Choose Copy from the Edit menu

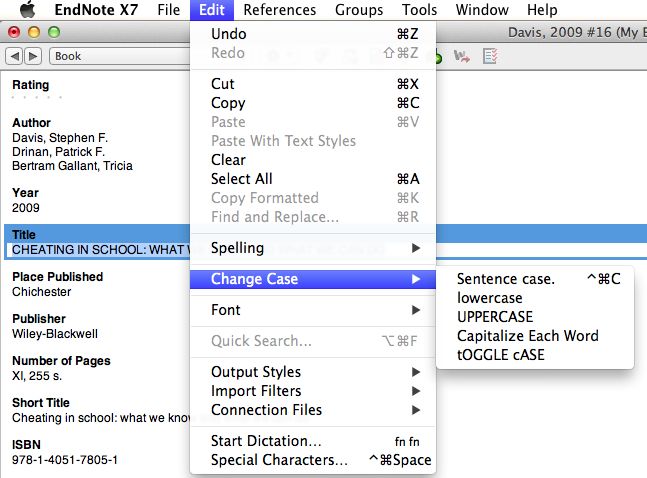point(313,103)
